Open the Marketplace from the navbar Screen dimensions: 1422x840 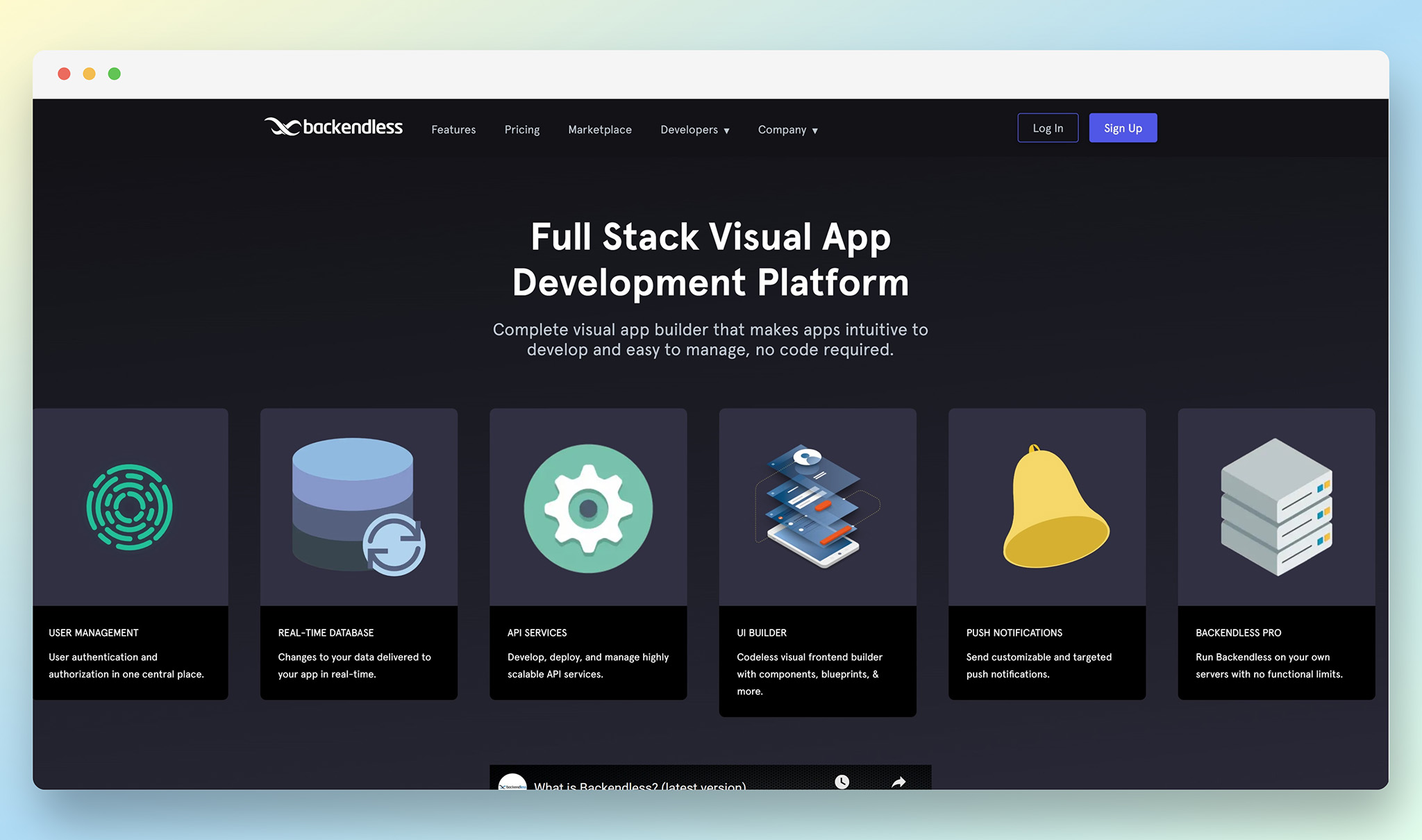point(599,130)
